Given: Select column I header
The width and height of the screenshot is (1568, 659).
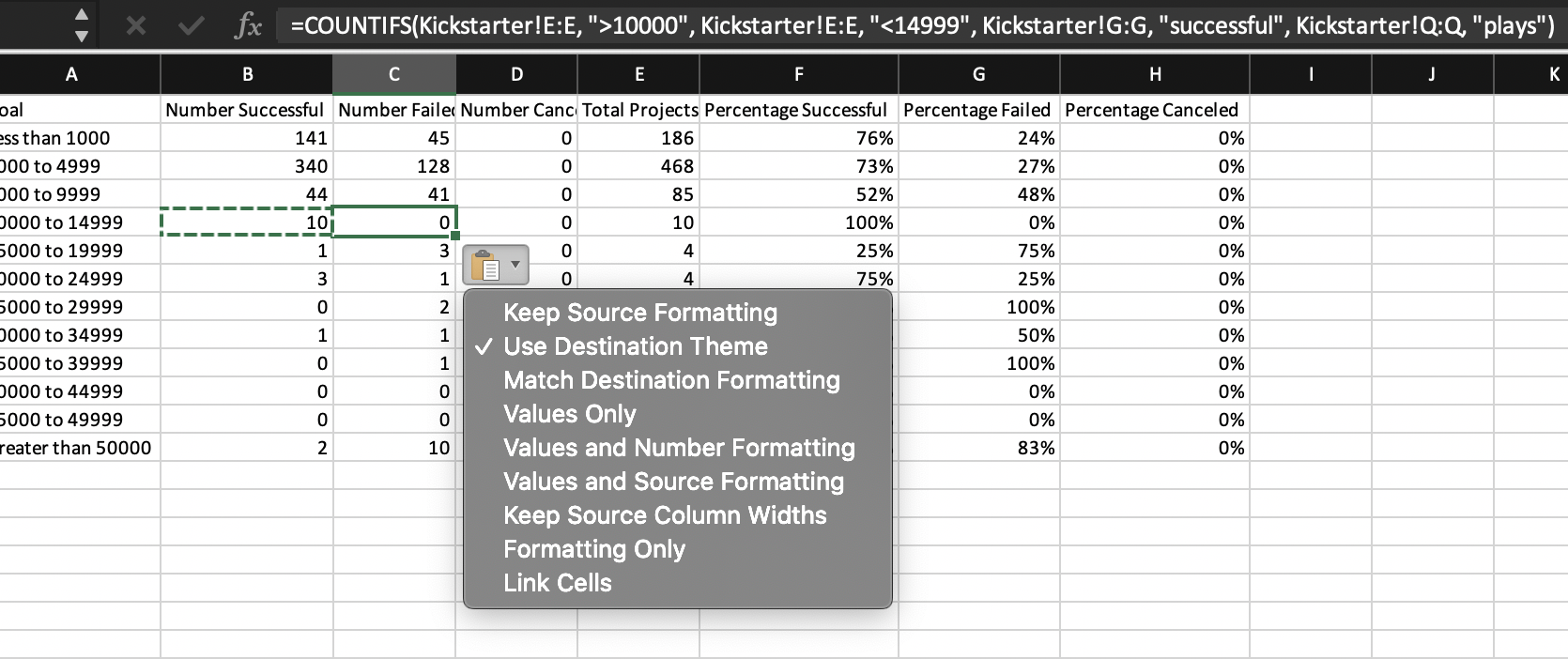Looking at the screenshot, I should coord(1311,74).
